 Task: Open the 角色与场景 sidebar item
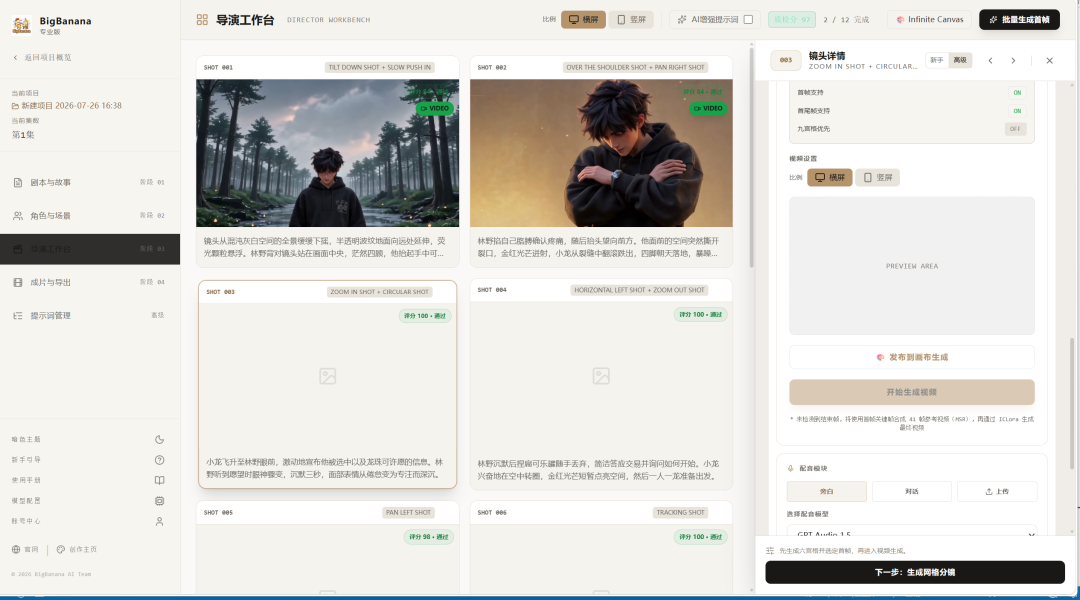[x=90, y=216]
